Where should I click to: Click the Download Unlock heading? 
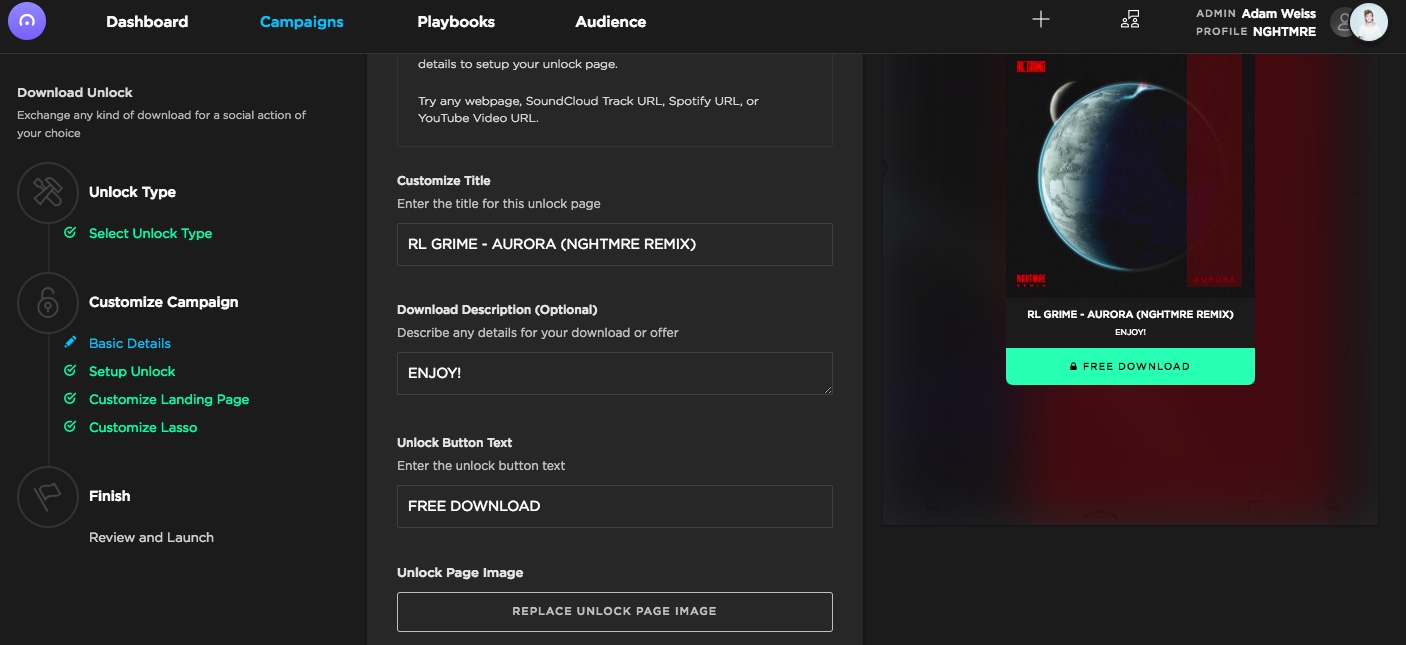tap(75, 92)
